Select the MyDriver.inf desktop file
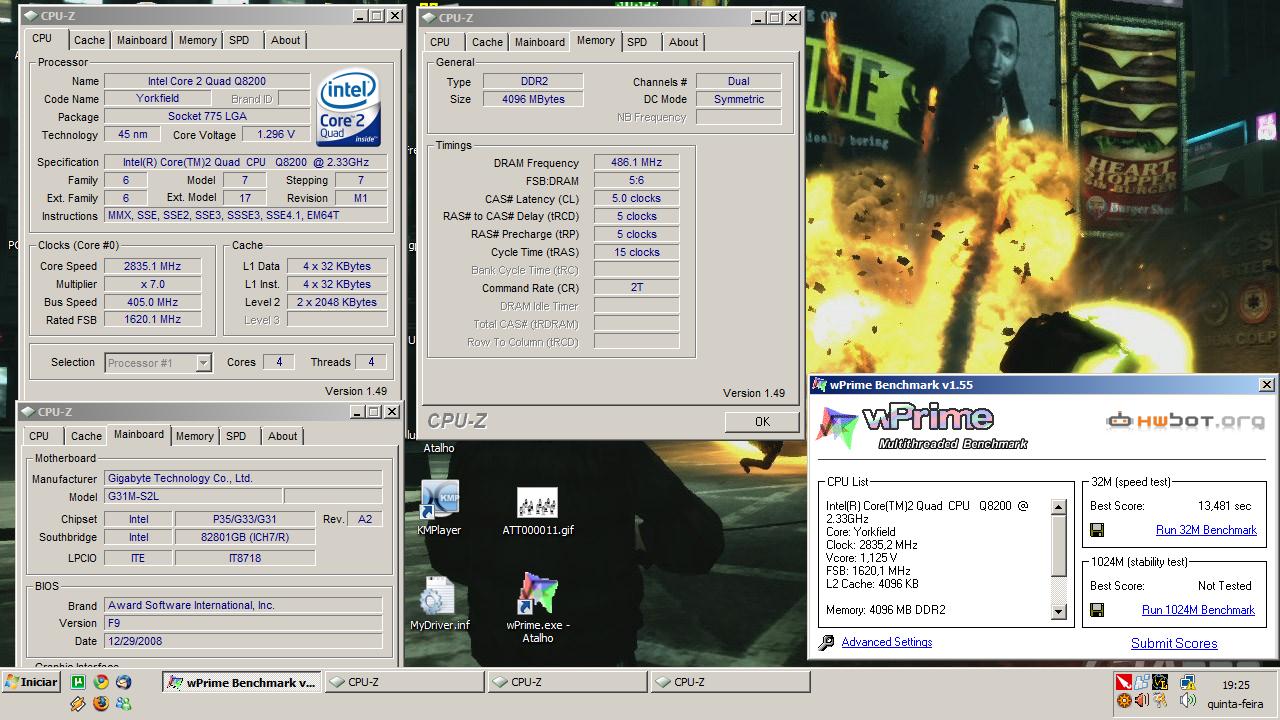1280x720 pixels. pyautogui.click(x=439, y=603)
